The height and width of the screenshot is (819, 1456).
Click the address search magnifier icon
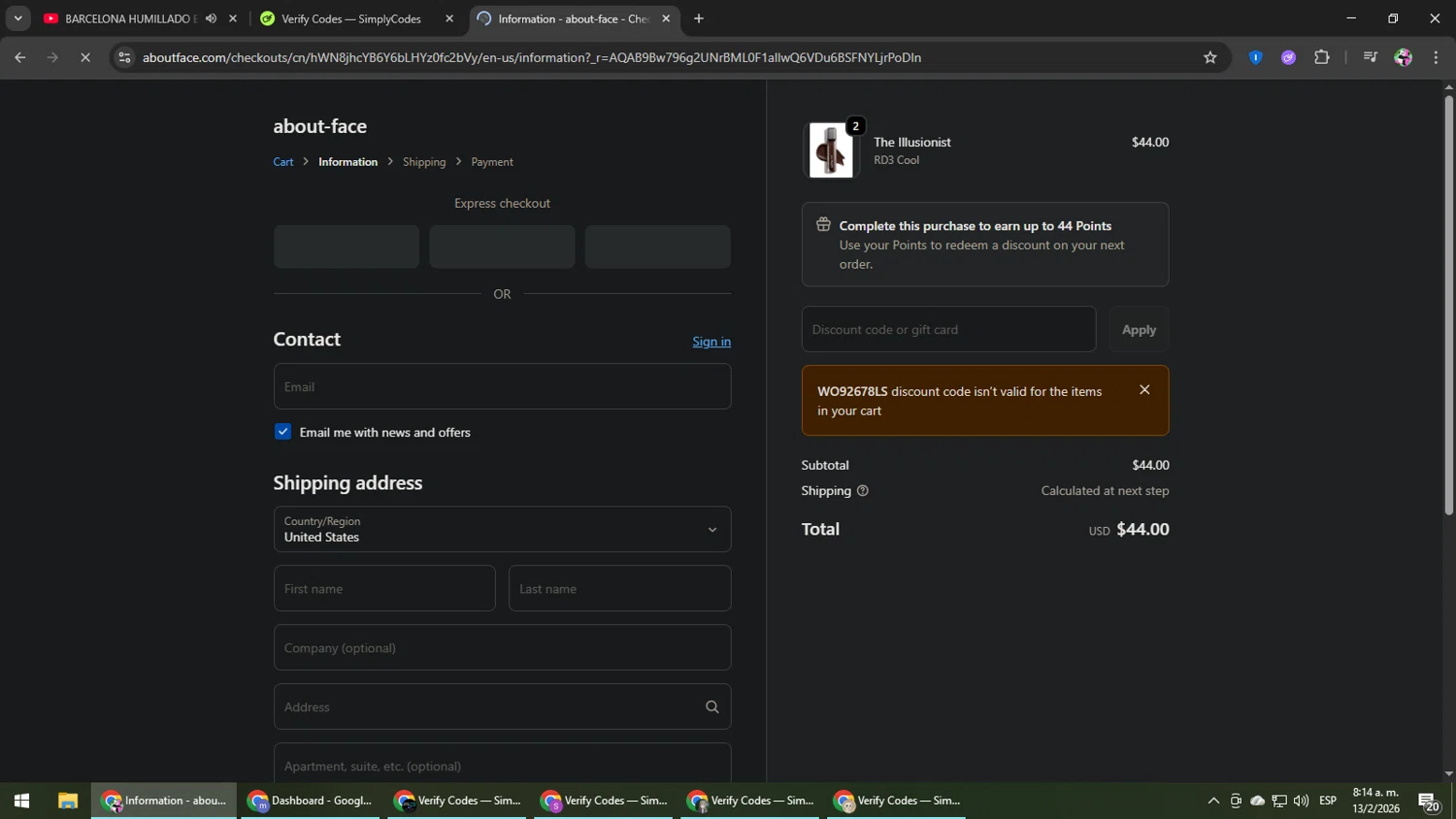(x=711, y=706)
